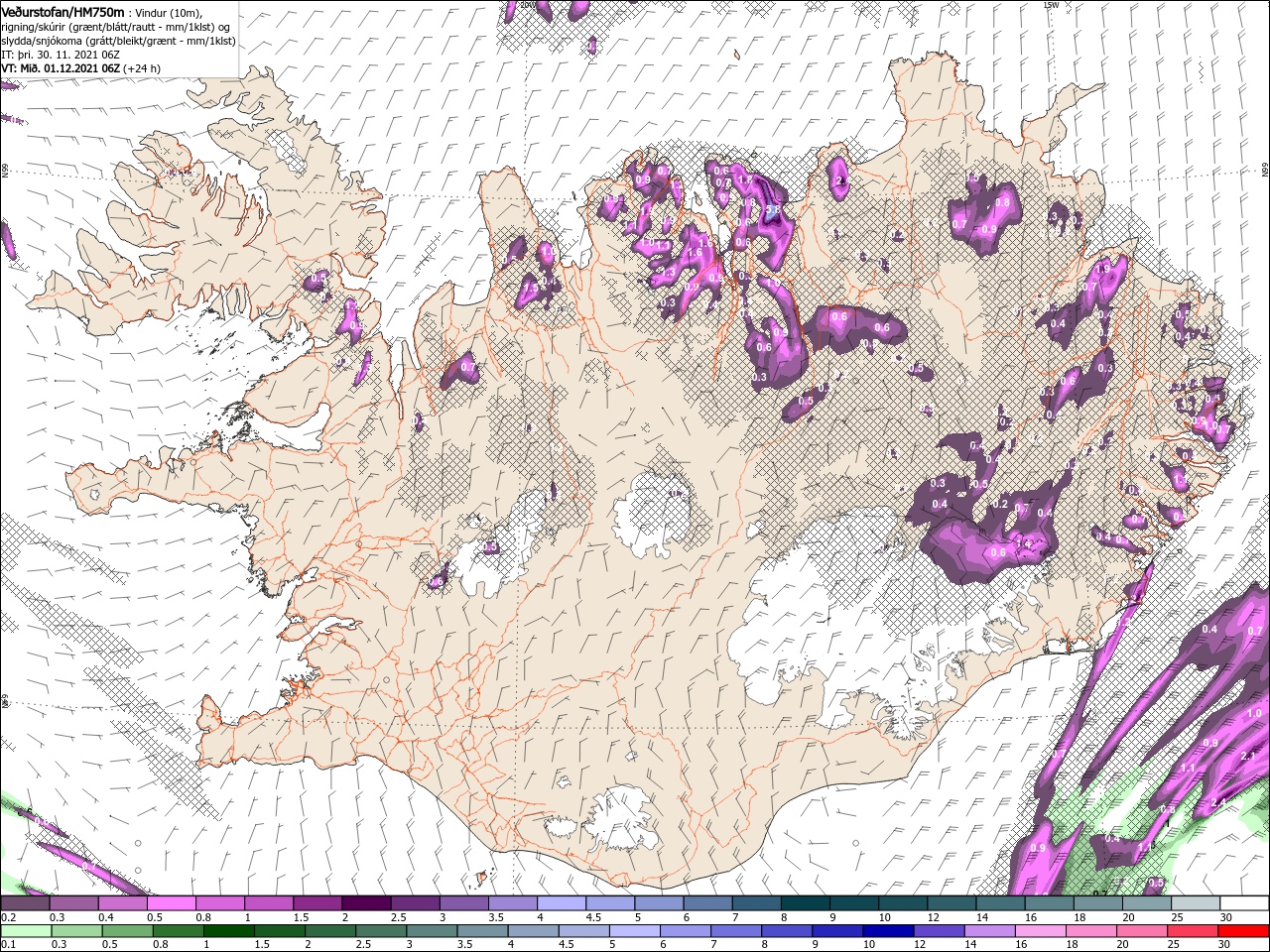Click upper legend swatch between 18 and 20
The height and width of the screenshot is (952, 1270).
click(x=1097, y=903)
